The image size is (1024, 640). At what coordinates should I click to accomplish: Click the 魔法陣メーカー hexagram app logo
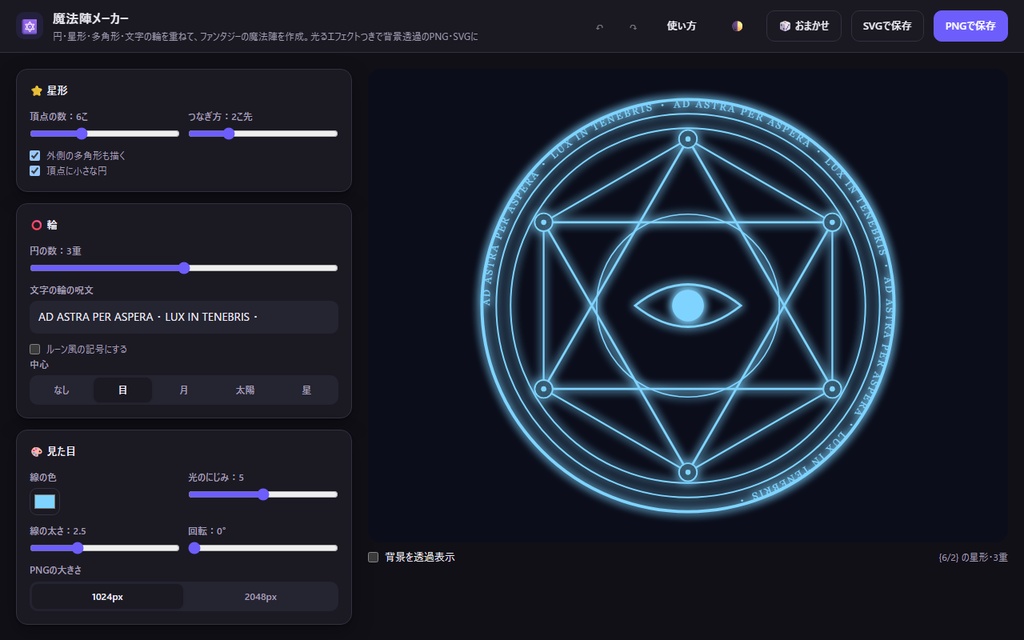29,26
